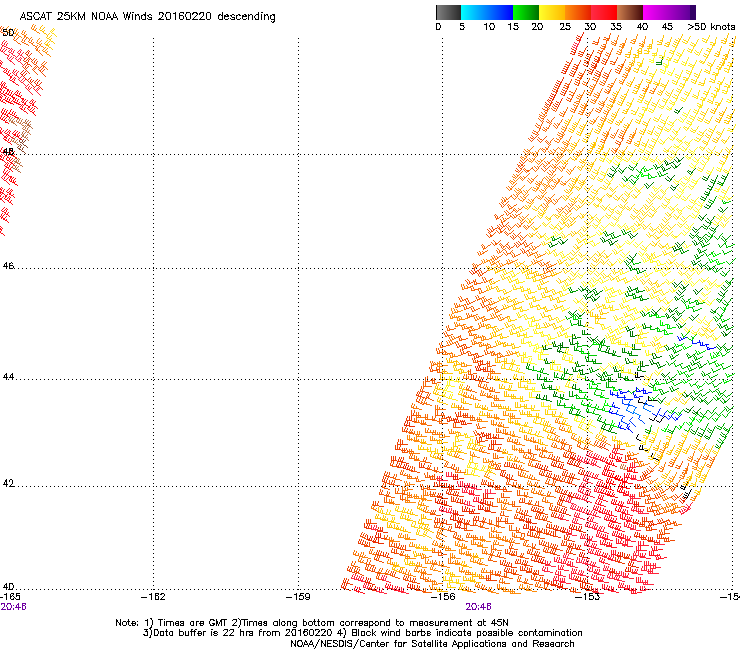Click the longitude axis label '-159'
Image resolution: width=740 pixels, height=650 pixels.
pos(298,597)
